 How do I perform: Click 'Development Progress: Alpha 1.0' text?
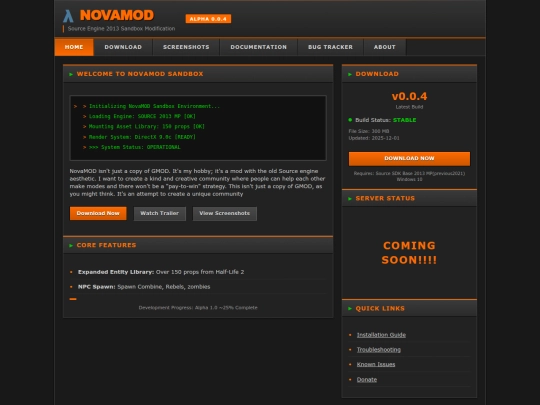(198, 308)
